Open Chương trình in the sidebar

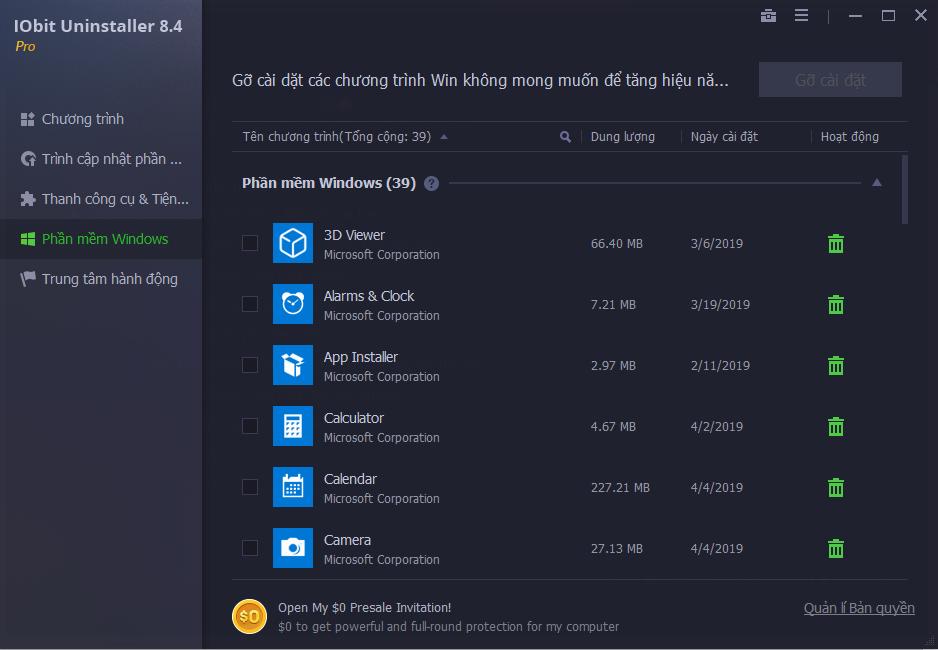pyautogui.click(x=83, y=119)
